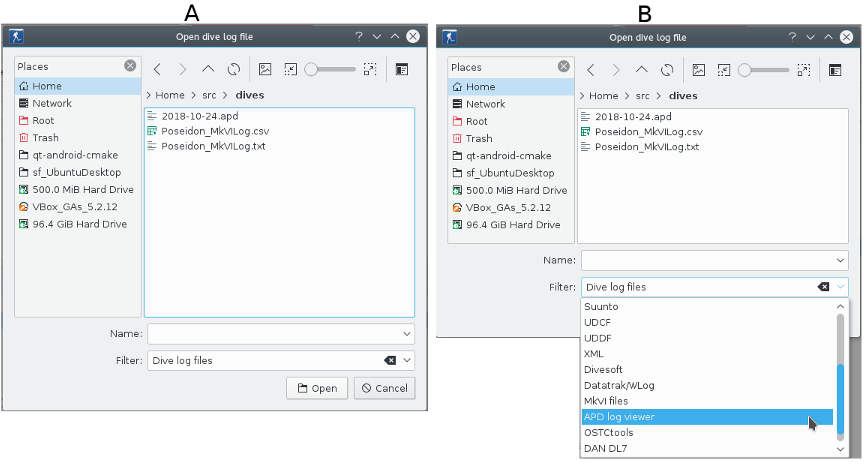
Task: Click the back arrow in dialog A
Action: pos(157,70)
